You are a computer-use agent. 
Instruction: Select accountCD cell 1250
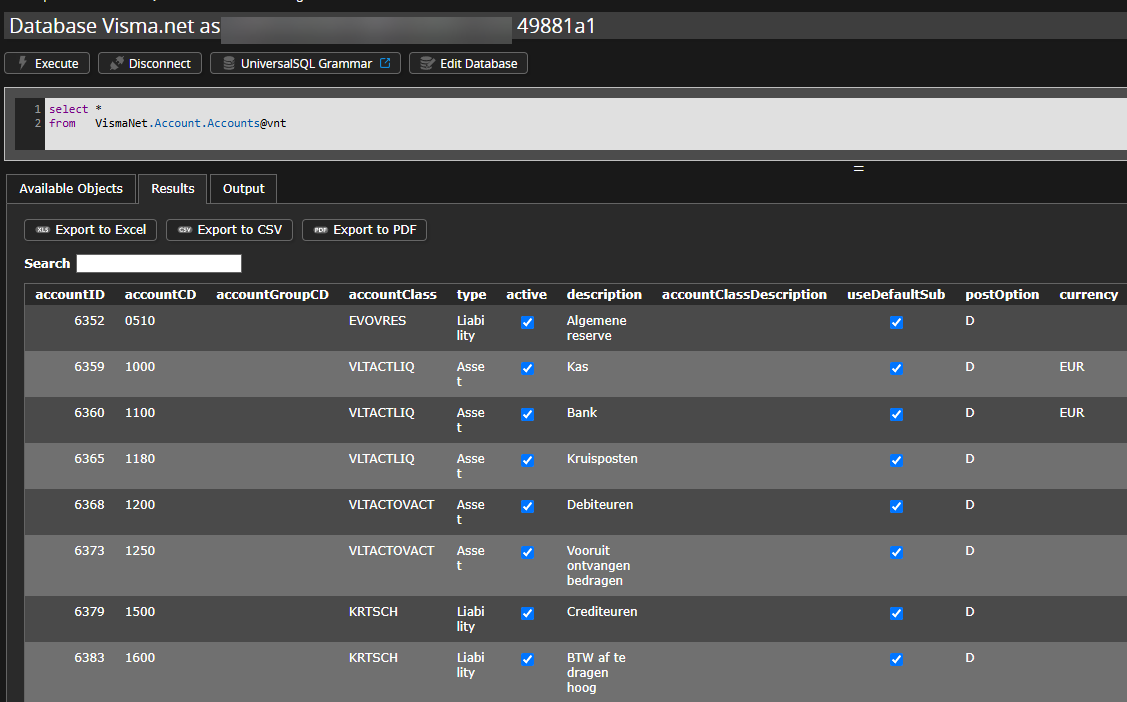[x=139, y=550]
